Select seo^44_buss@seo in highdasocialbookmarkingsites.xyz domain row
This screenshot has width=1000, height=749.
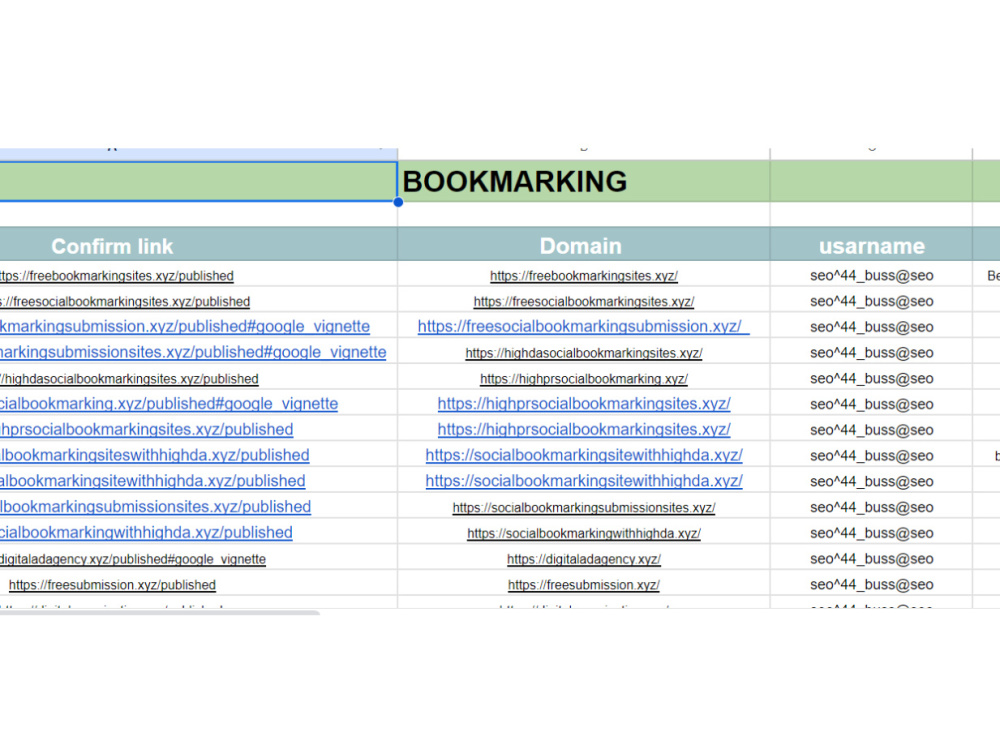coord(872,353)
